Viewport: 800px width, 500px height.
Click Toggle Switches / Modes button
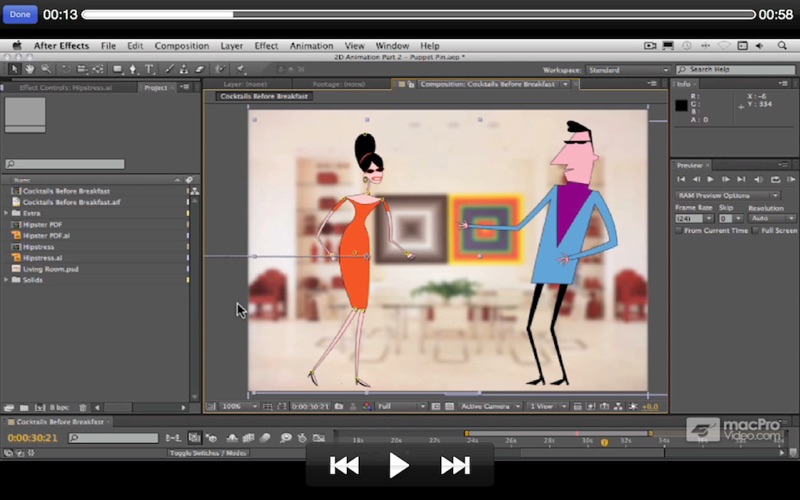208,453
